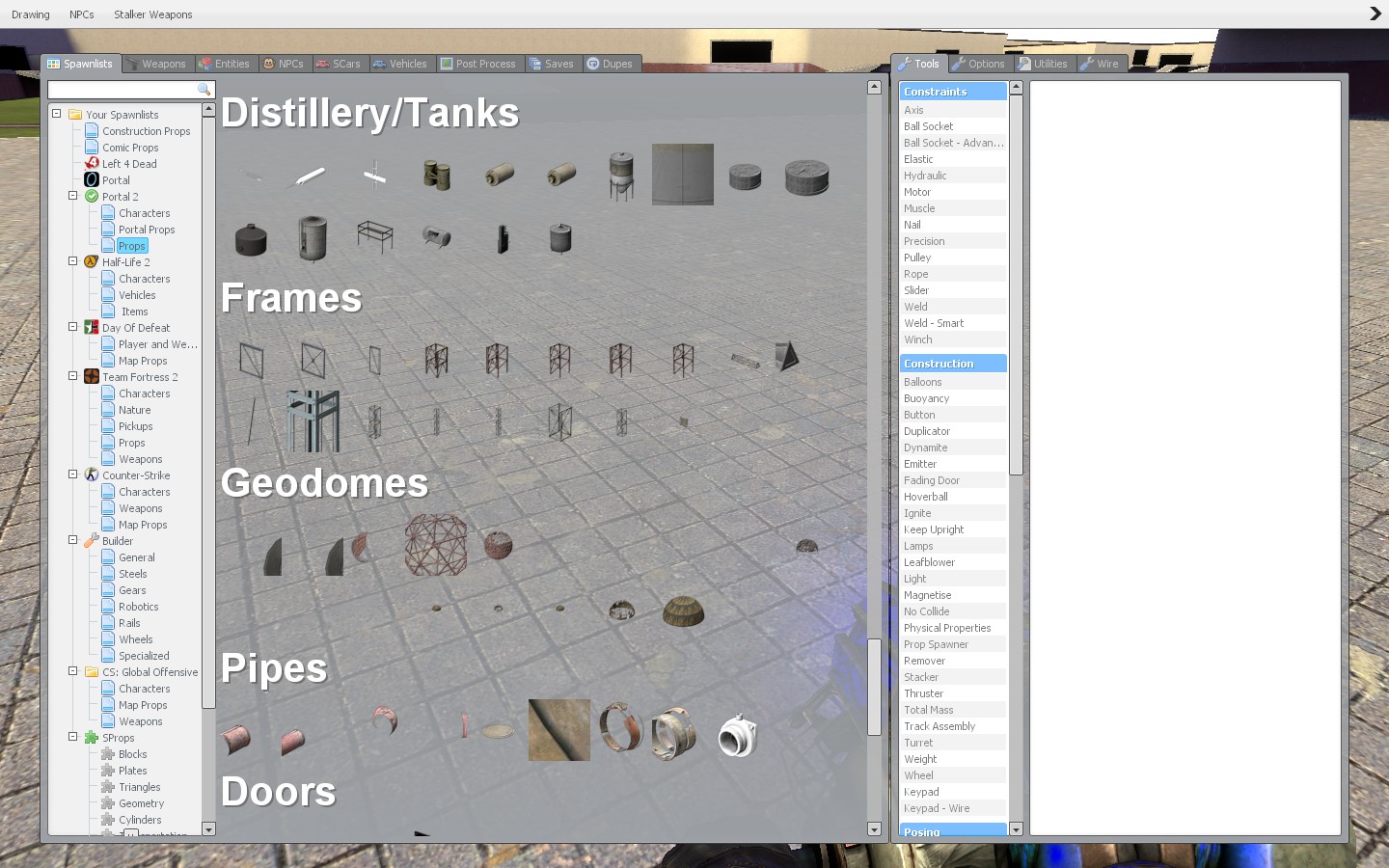The height and width of the screenshot is (868, 1389).
Task: Select the white pipe fitting prop thumbnail
Action: [x=738, y=737]
